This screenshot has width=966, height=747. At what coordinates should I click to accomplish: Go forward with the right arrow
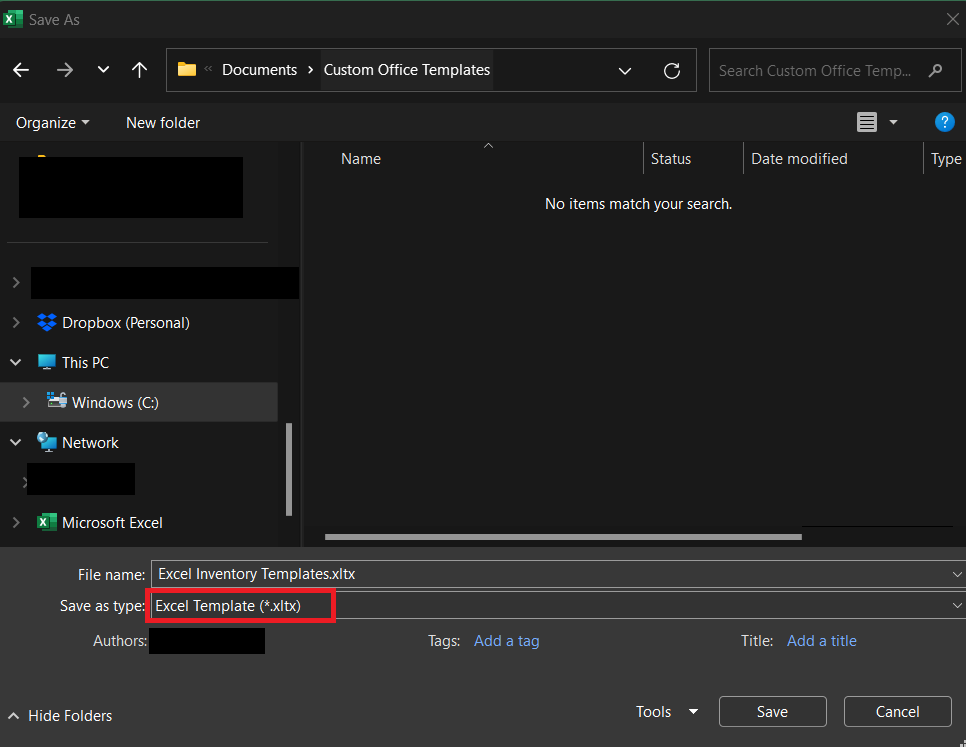tap(65, 70)
